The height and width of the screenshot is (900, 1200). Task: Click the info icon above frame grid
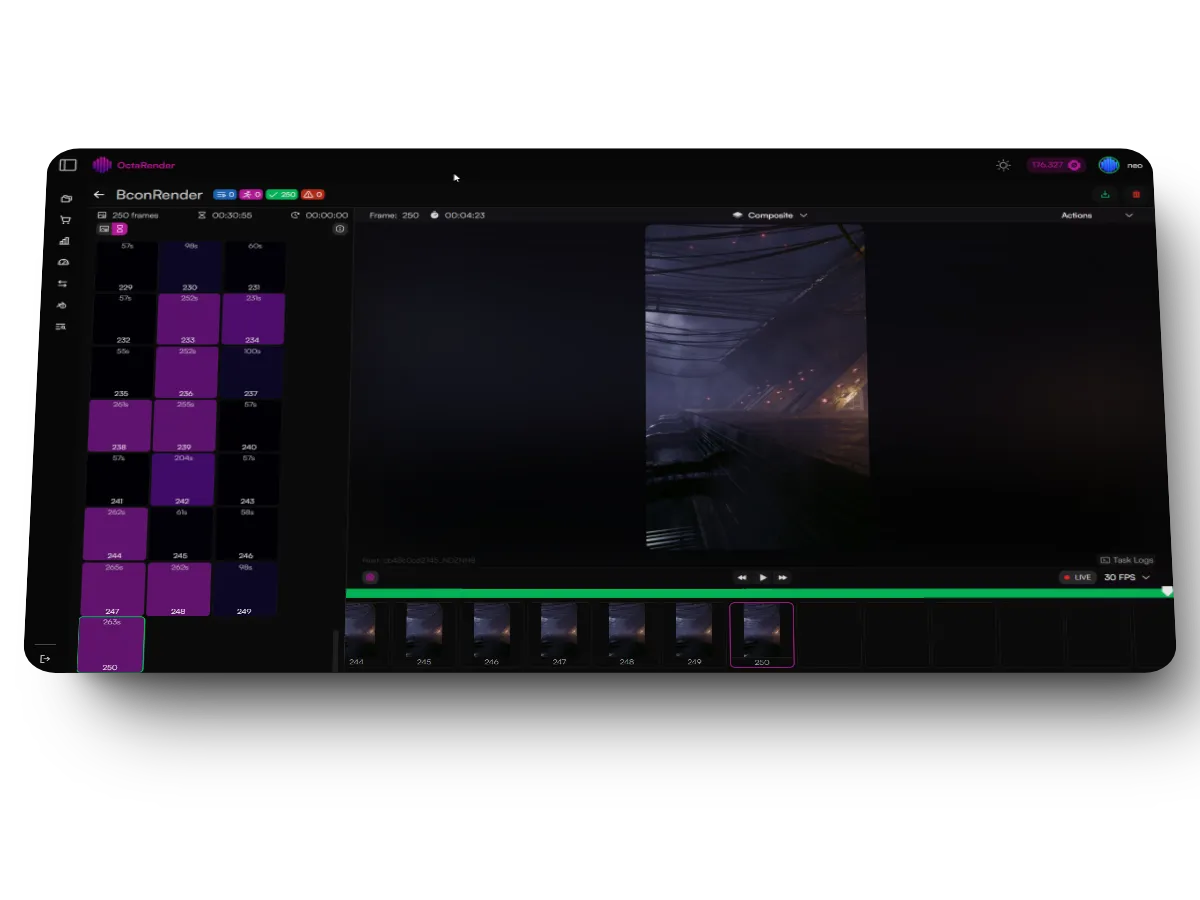click(340, 229)
